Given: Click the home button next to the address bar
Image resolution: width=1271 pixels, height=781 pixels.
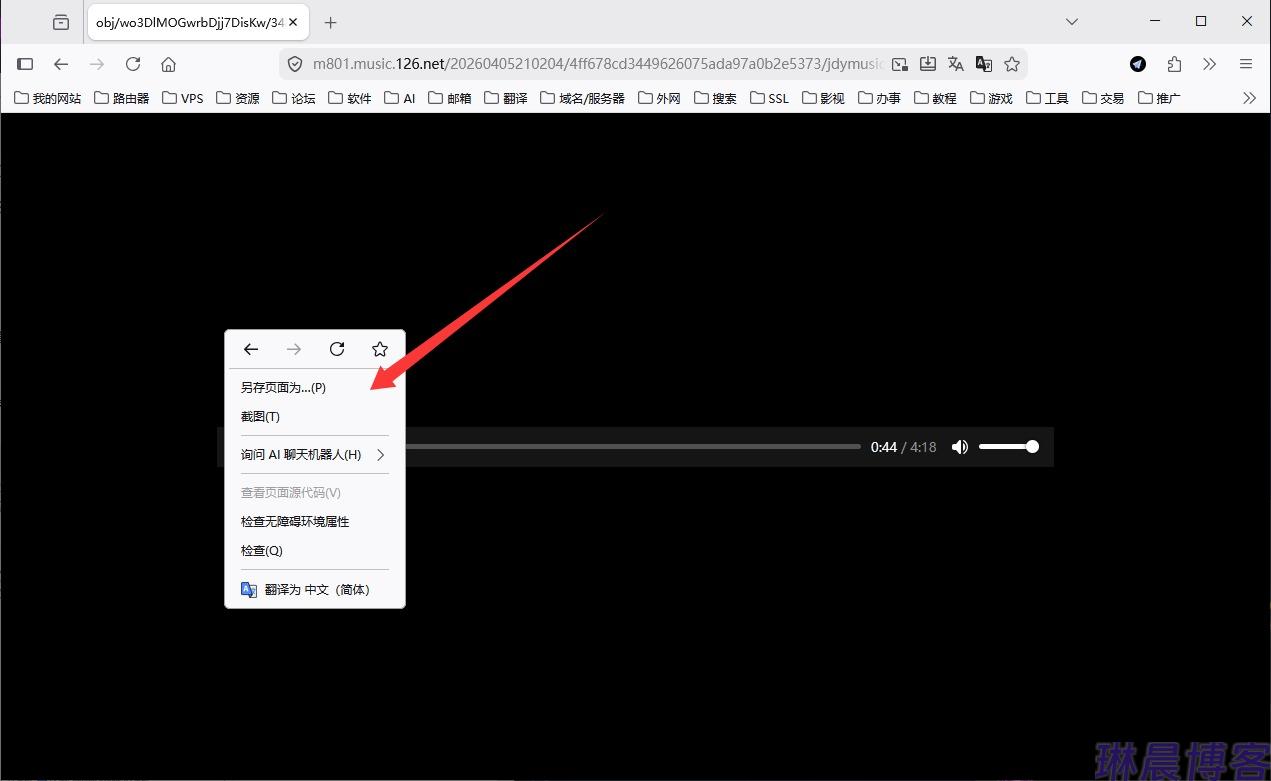Looking at the screenshot, I should coord(168,63).
